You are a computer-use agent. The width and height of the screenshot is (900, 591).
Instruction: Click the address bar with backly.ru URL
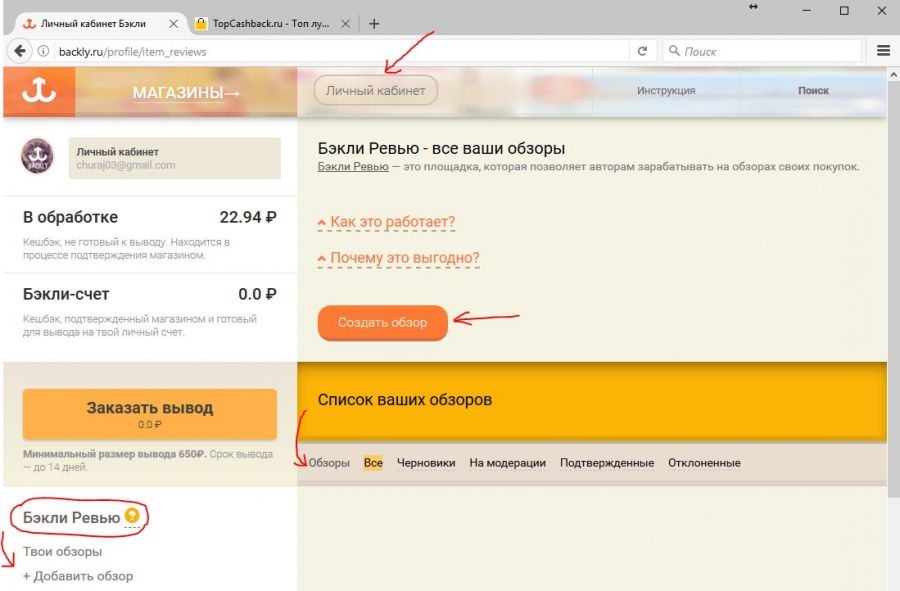342,51
